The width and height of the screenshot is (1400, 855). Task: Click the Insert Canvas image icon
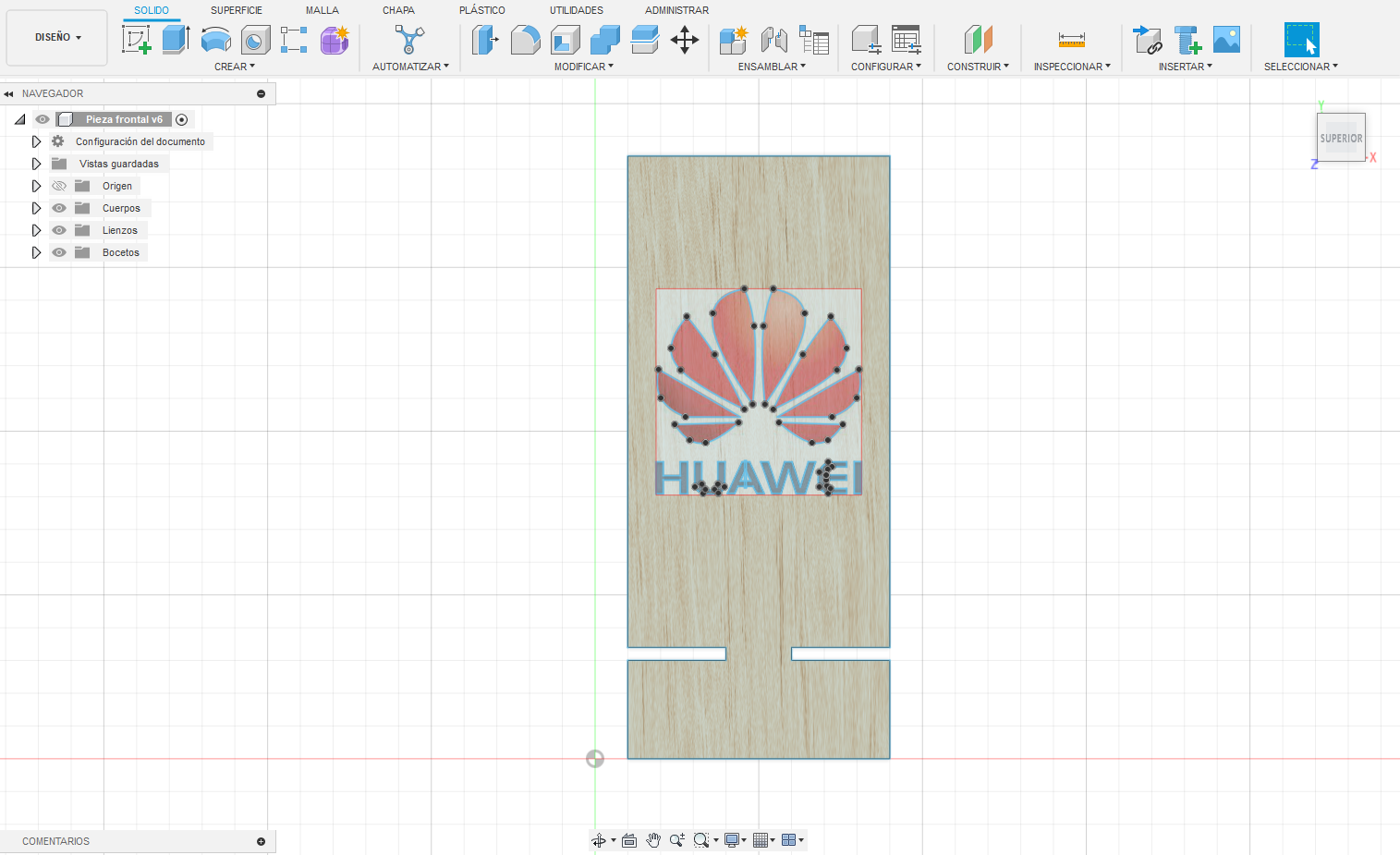tap(1226, 40)
